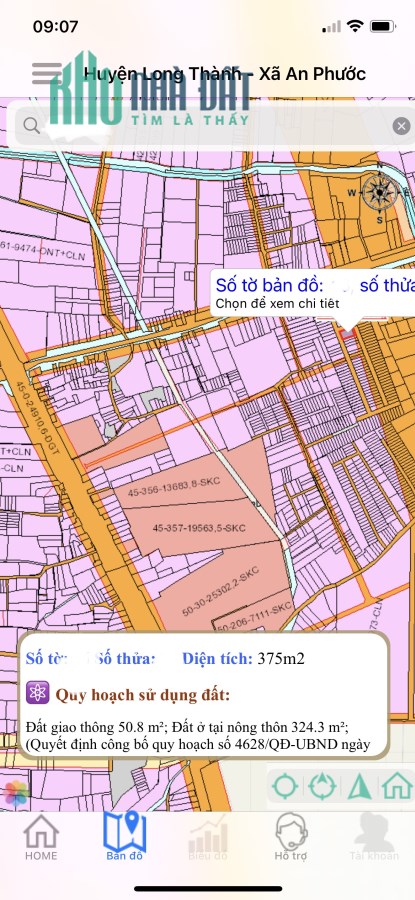Open the Tài khoản account tab

tap(374, 837)
